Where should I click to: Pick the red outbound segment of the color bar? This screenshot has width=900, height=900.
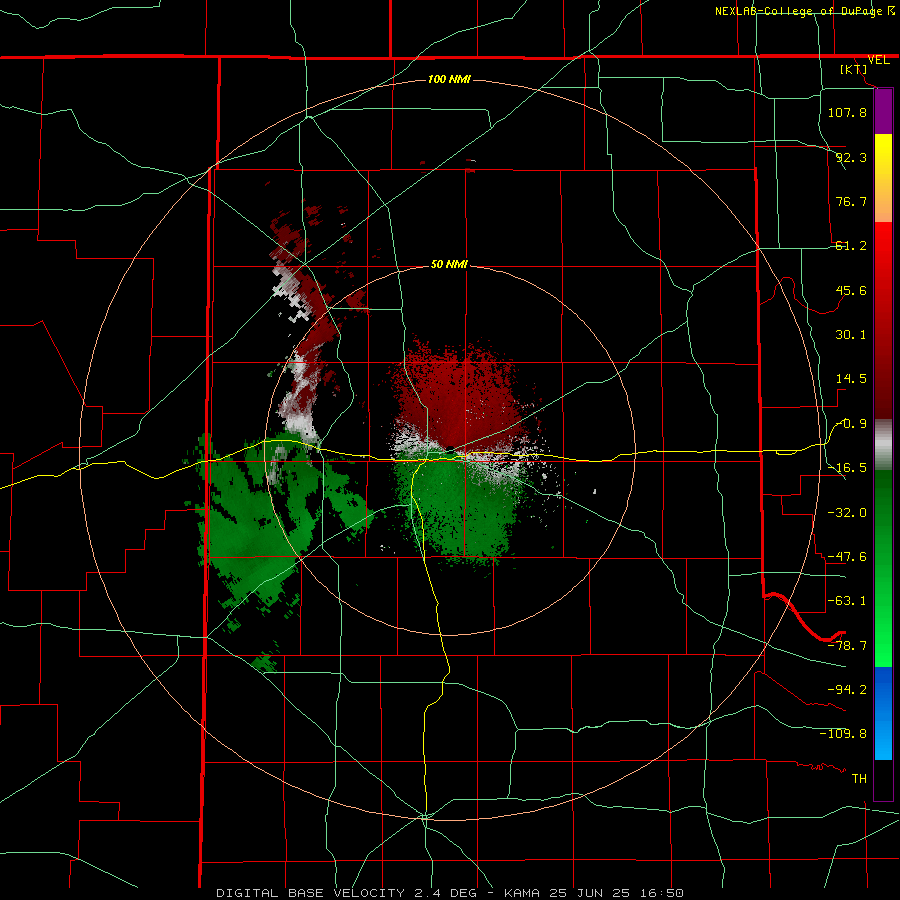[883, 320]
